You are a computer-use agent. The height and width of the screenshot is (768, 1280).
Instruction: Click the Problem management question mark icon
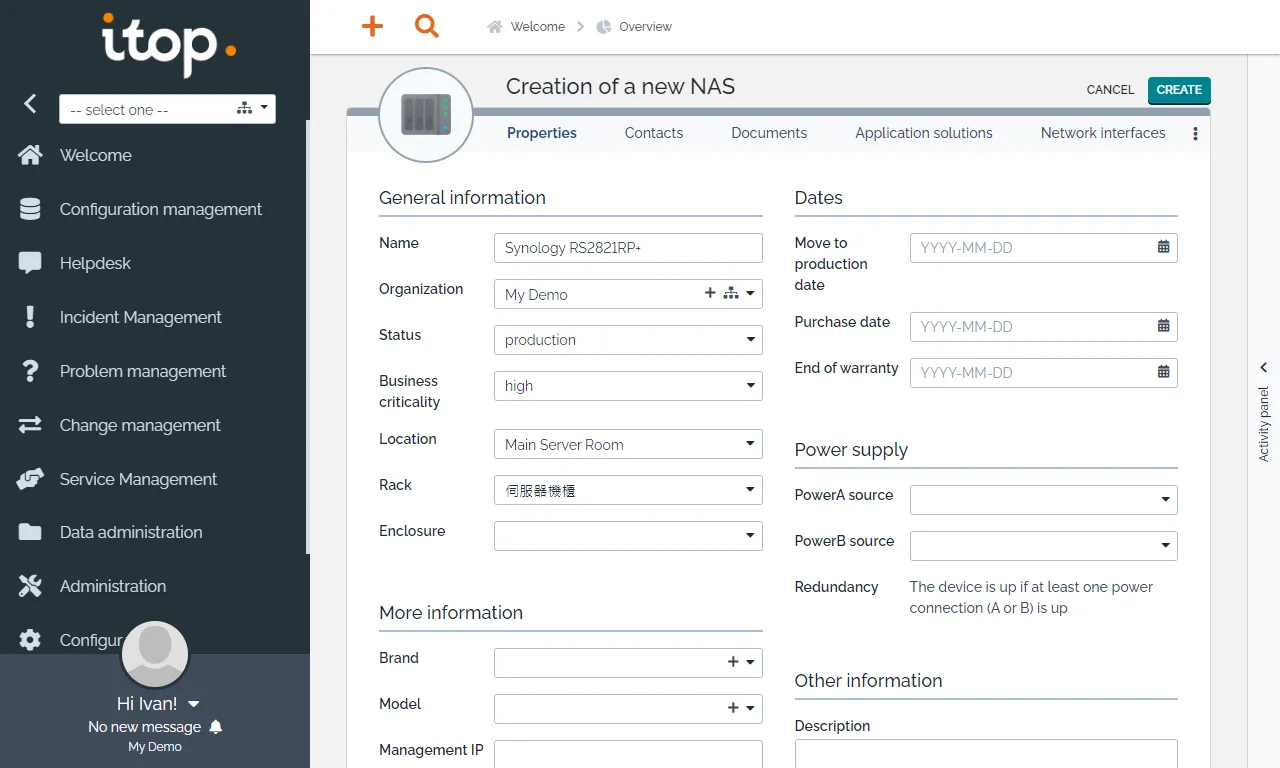30,371
